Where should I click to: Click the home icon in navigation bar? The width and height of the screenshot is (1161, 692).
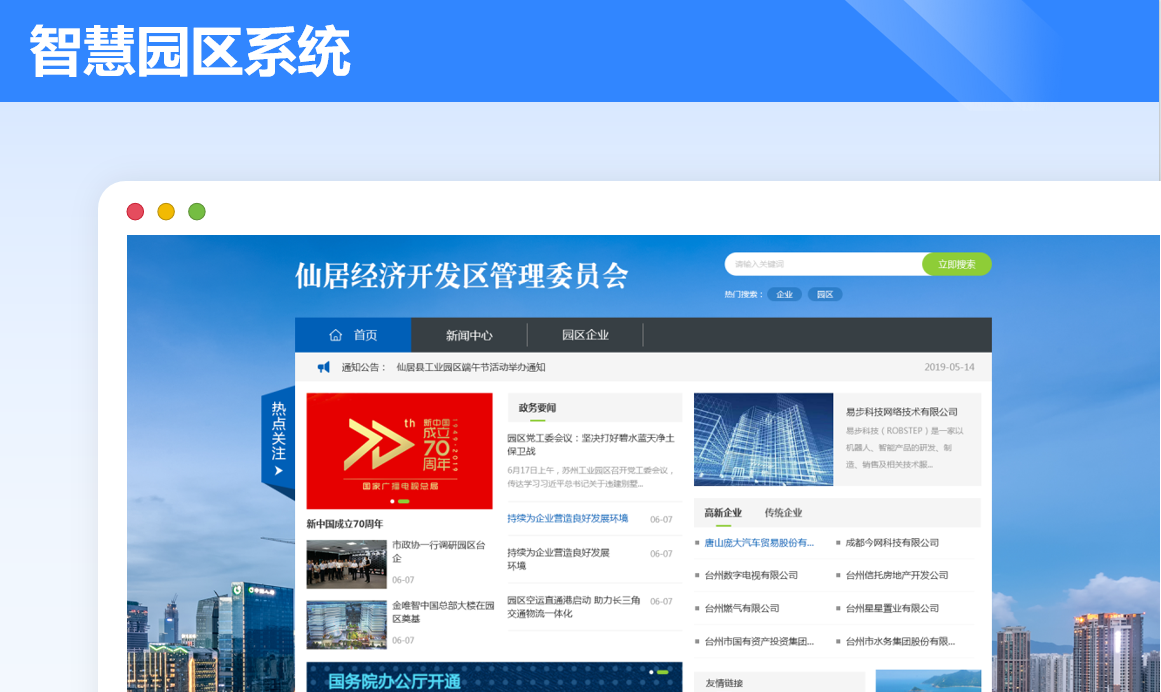335,335
